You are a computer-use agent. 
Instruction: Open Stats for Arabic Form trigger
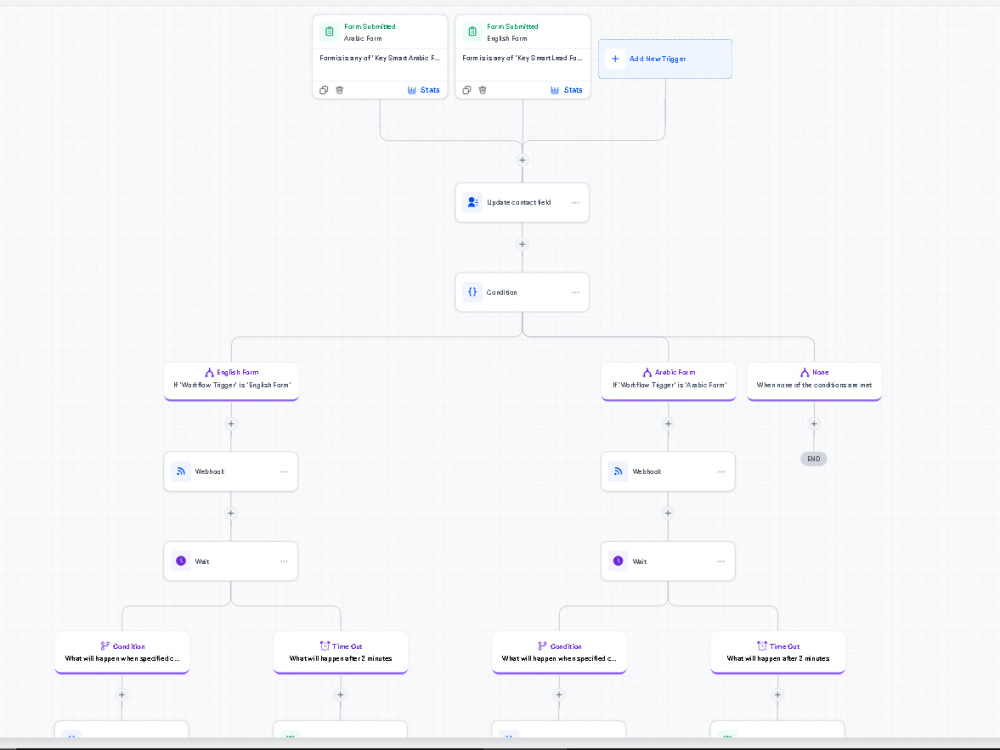click(x=423, y=90)
